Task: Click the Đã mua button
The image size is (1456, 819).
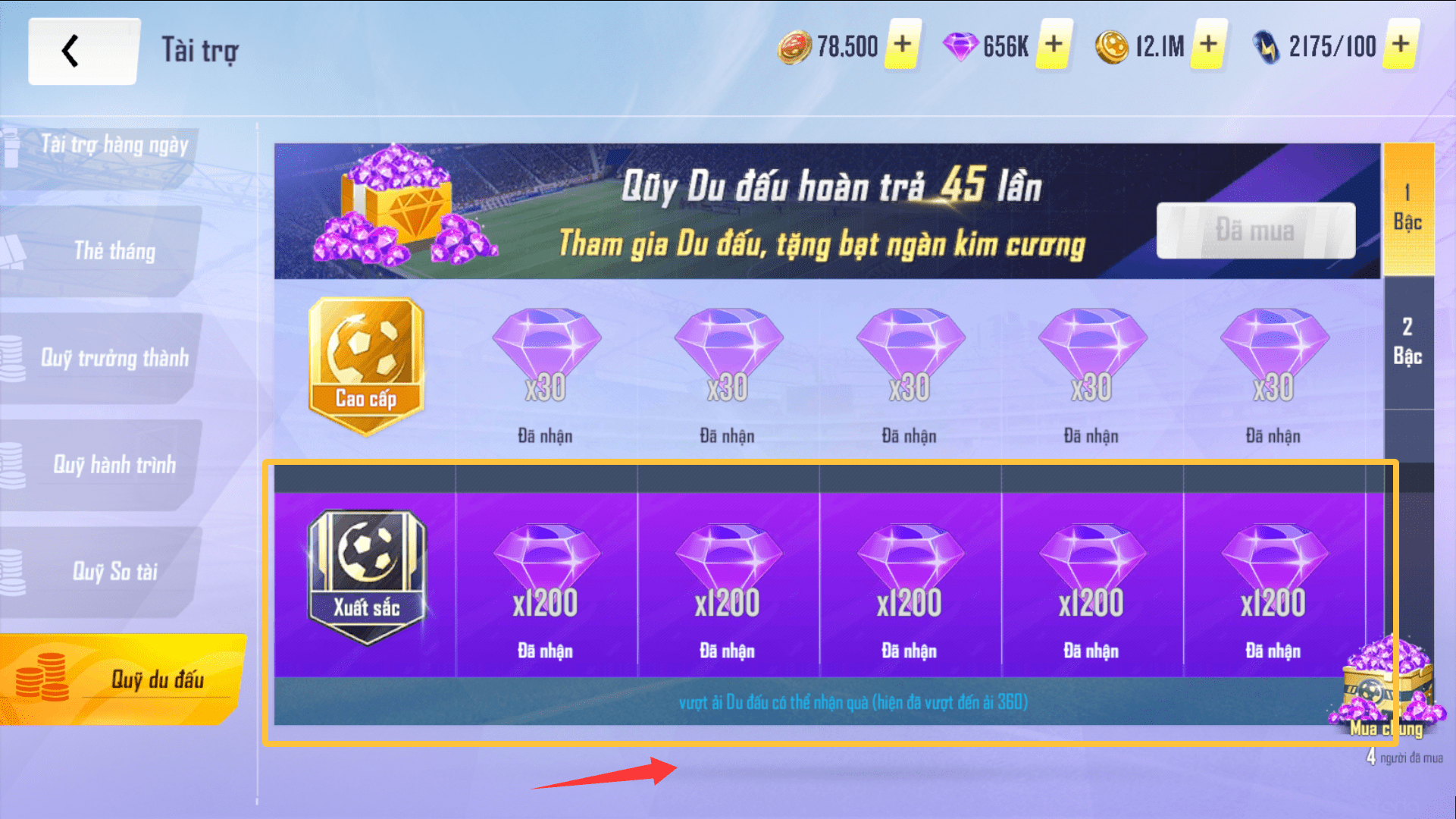Action: (1256, 231)
